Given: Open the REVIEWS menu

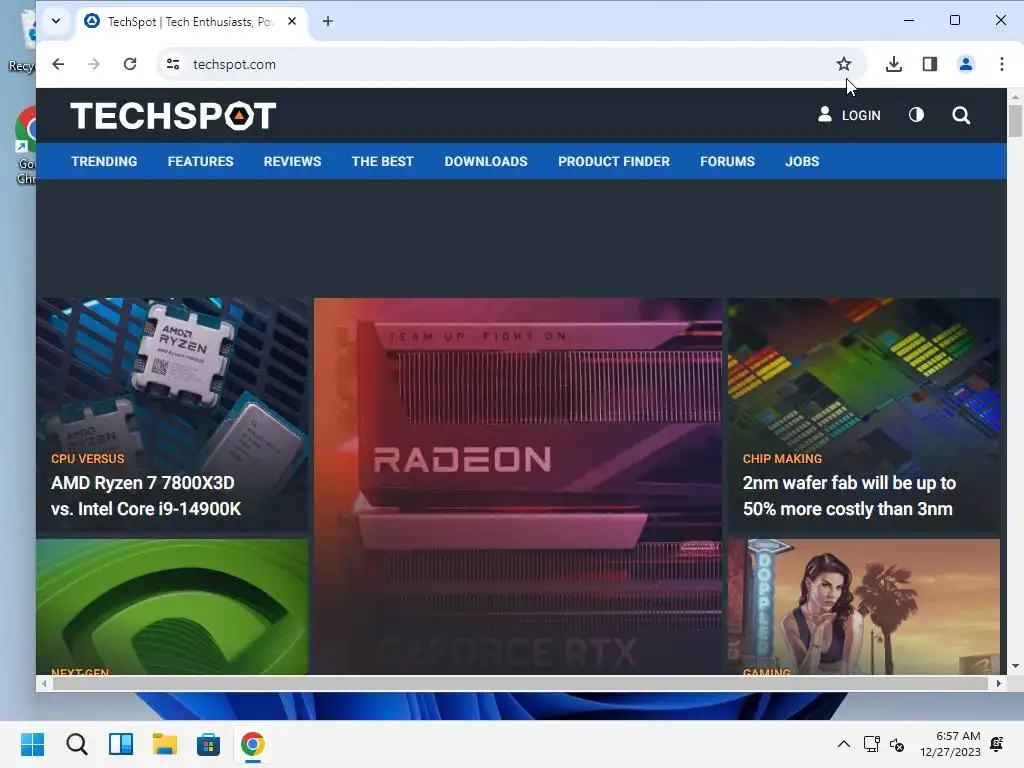Looking at the screenshot, I should [293, 161].
